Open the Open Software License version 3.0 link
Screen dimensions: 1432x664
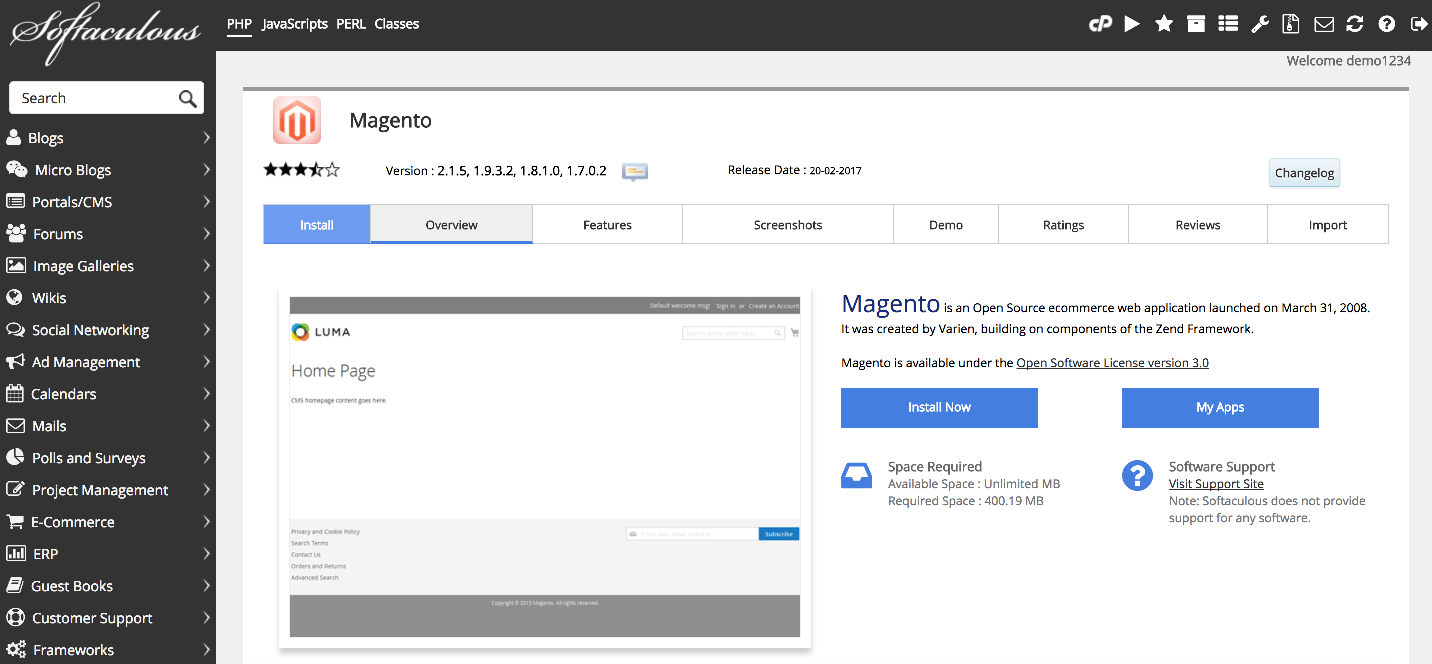tap(1112, 363)
